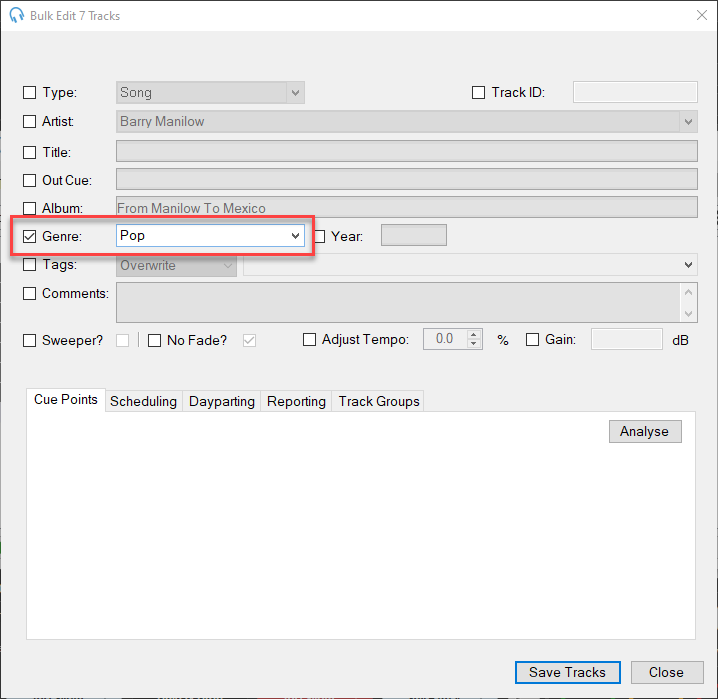The width and height of the screenshot is (718, 699).
Task: Expand the tags selection dropdown arrow
Action: pyautogui.click(x=688, y=265)
